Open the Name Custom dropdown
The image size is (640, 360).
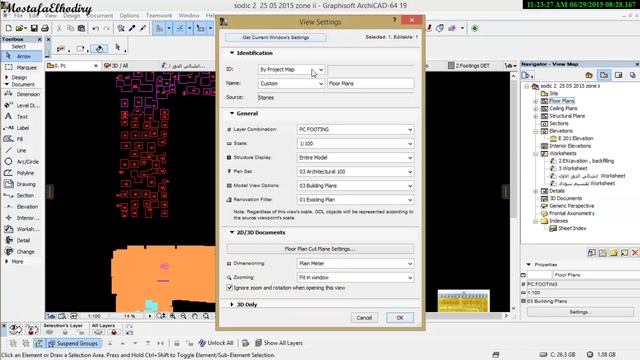coord(291,84)
